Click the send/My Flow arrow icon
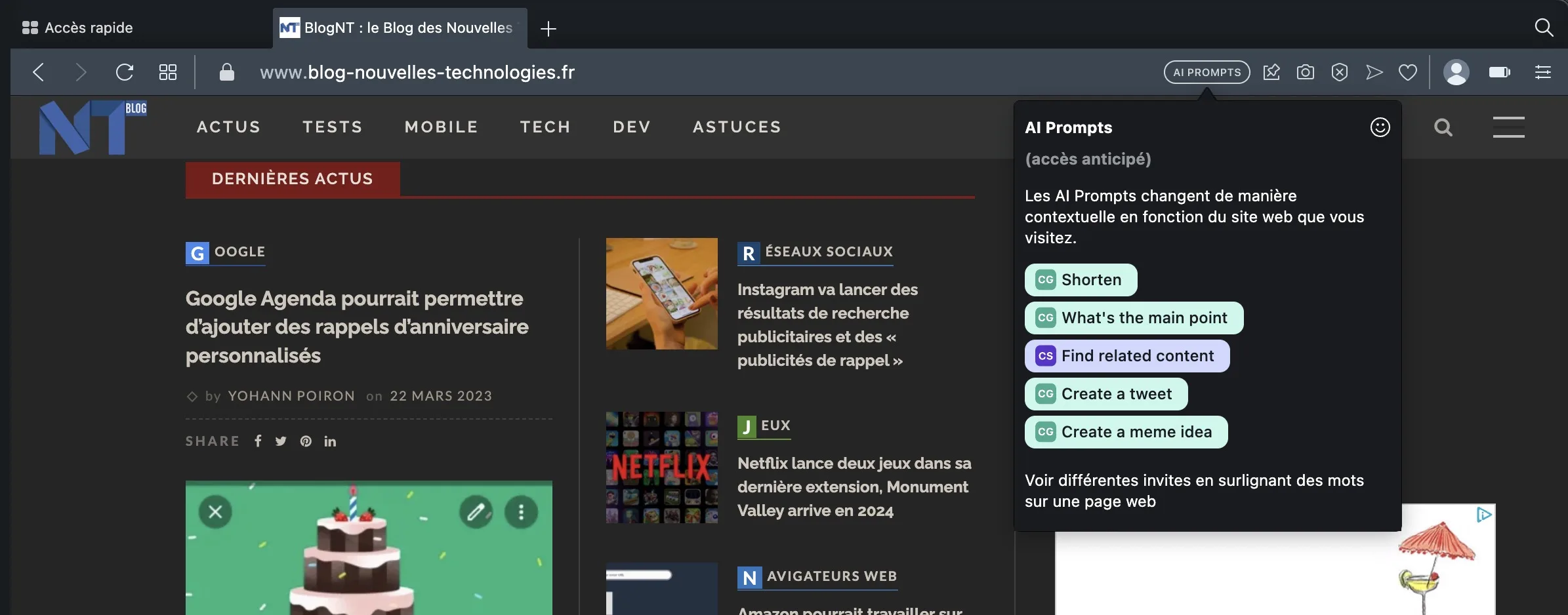The height and width of the screenshot is (615, 1568). 1374,72
